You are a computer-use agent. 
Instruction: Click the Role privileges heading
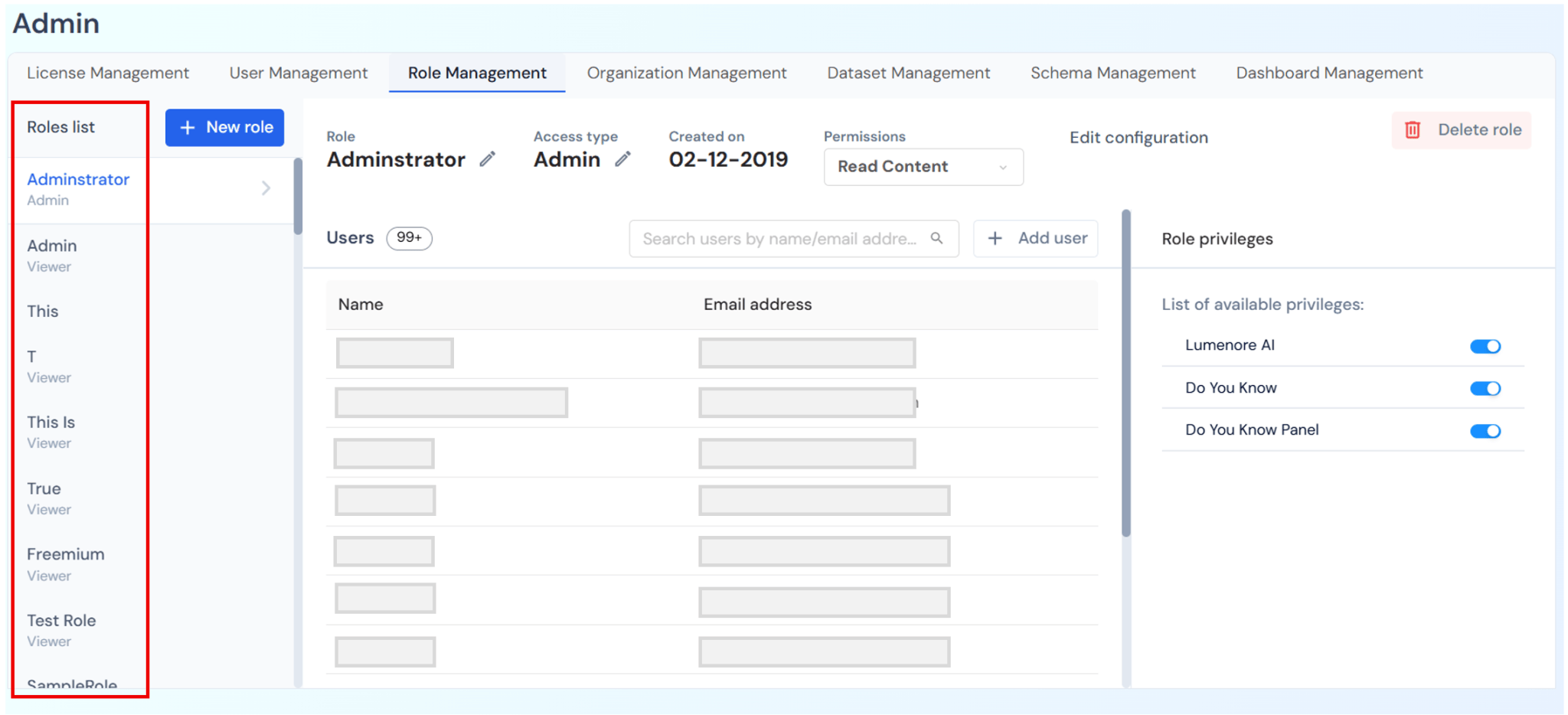1217,239
